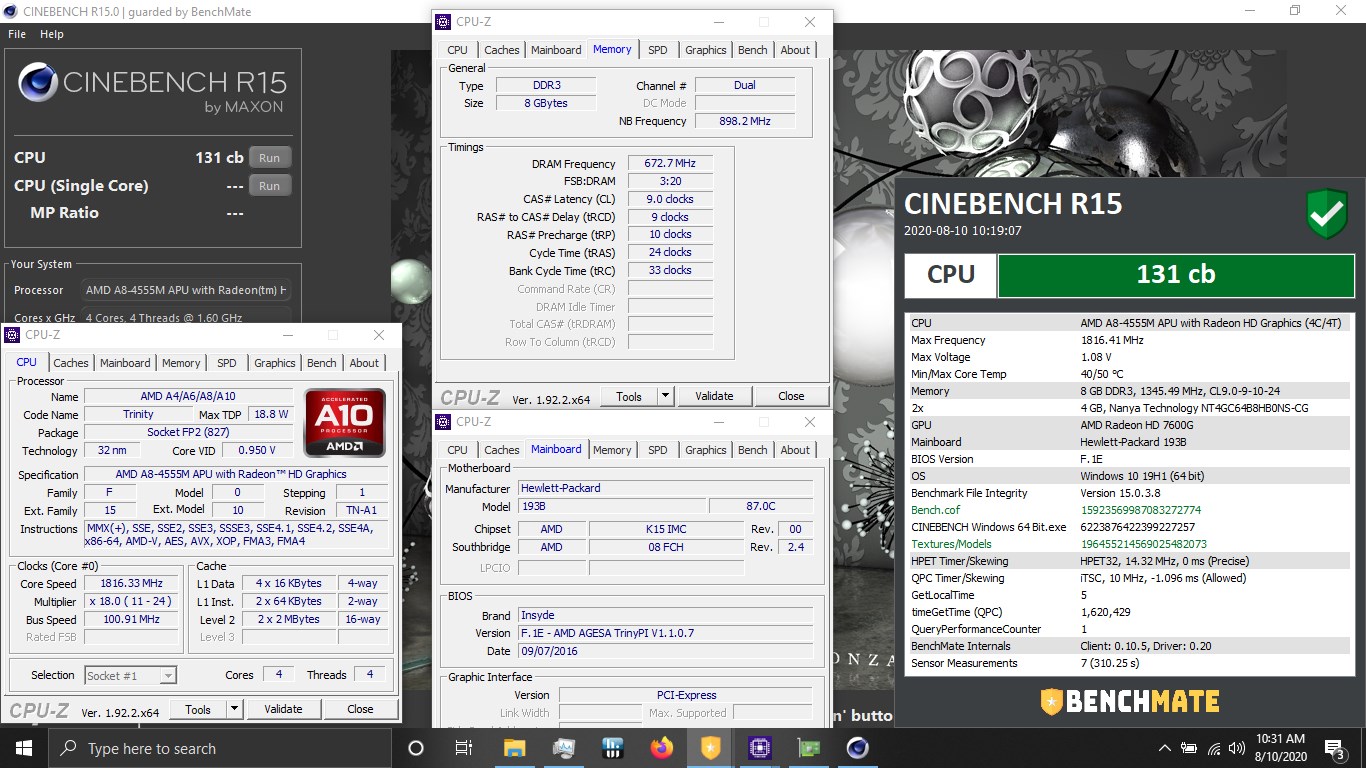The image size is (1366, 768).
Task: Show hidden system tray icons
Action: [x=1165, y=748]
